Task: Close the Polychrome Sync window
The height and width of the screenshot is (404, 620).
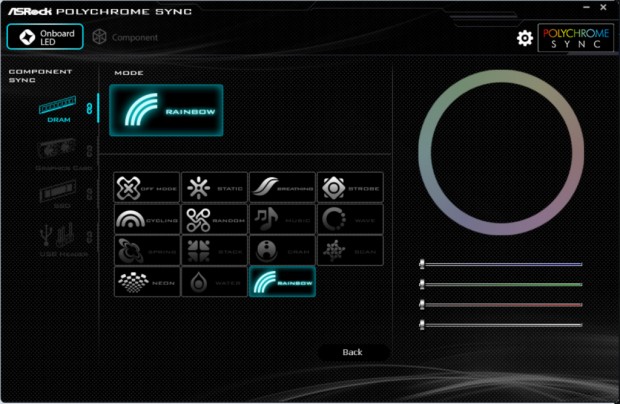Action: (603, 7)
